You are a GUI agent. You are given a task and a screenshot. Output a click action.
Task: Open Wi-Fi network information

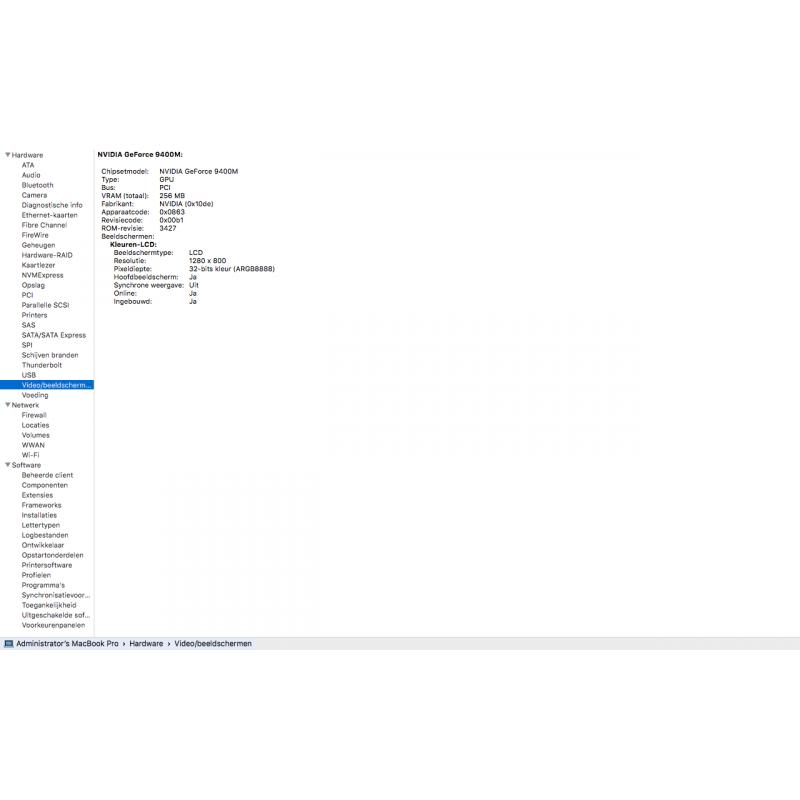click(31, 455)
